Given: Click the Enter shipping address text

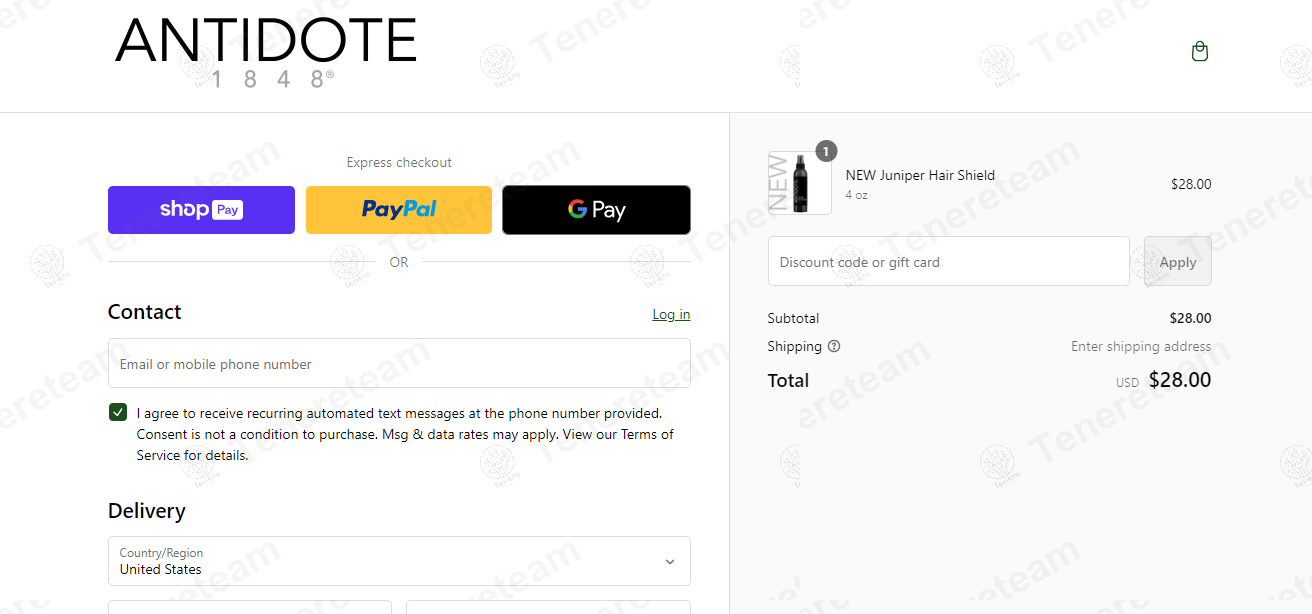Looking at the screenshot, I should 1141,346.
